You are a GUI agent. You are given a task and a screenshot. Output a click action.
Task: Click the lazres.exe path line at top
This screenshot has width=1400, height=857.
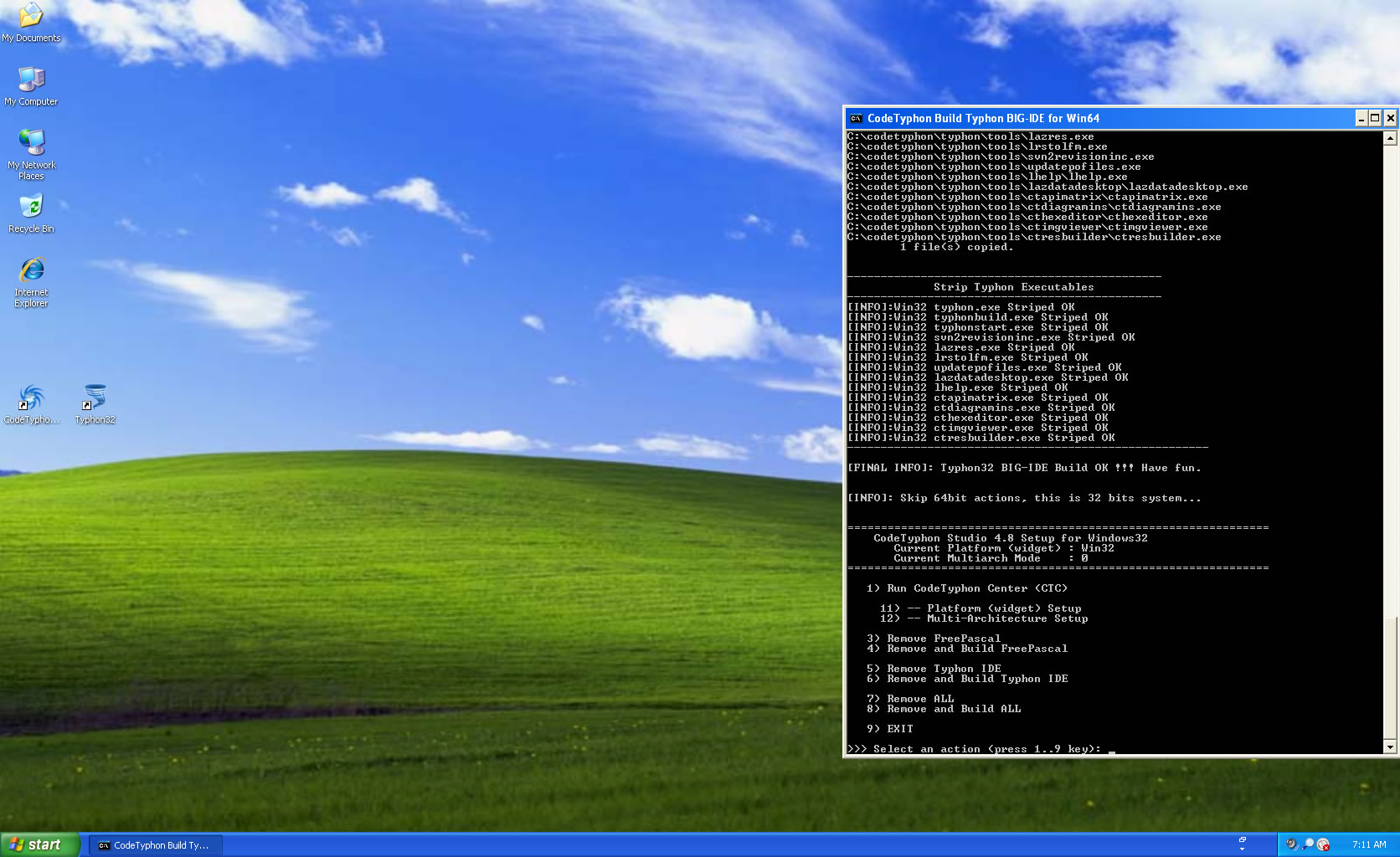coord(970,136)
